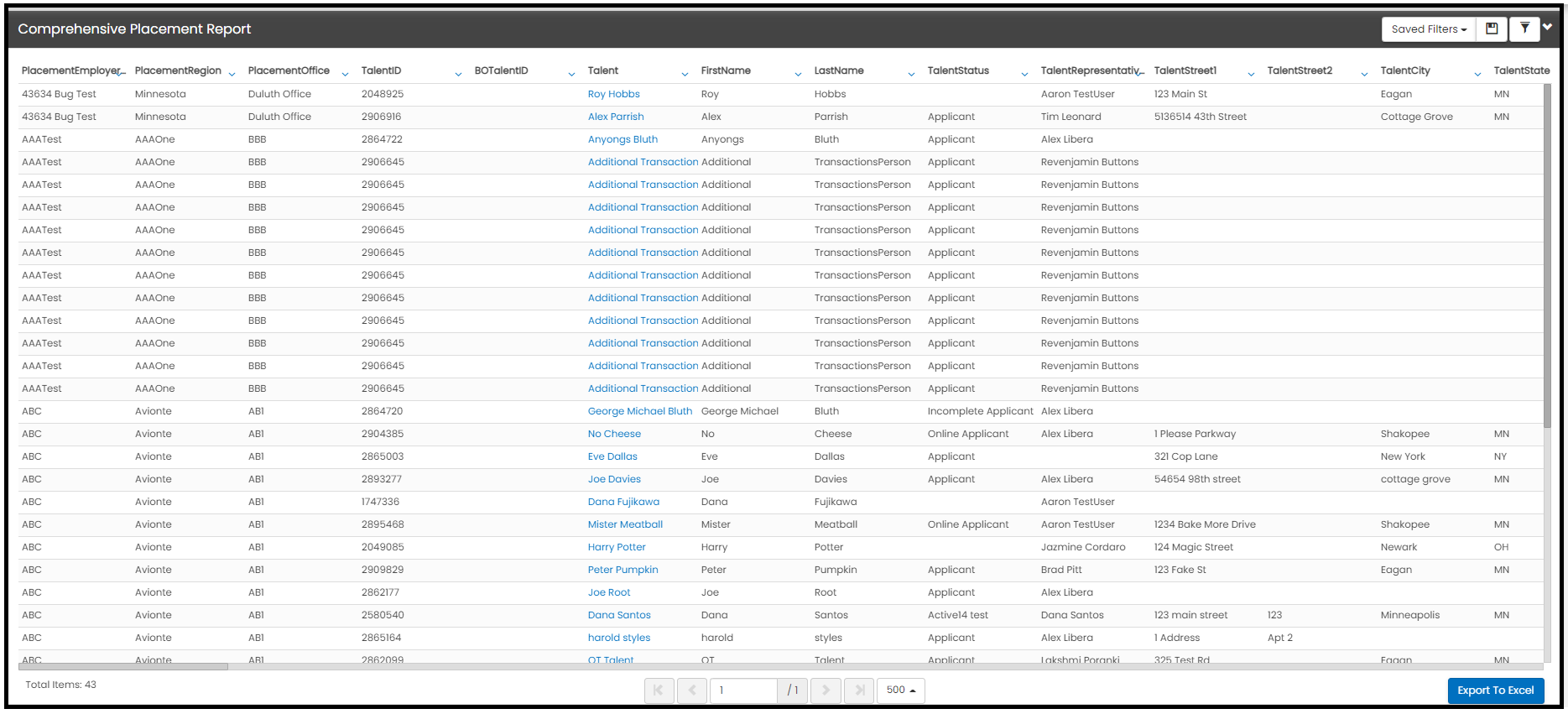Jump to the last page icon

coord(859,691)
